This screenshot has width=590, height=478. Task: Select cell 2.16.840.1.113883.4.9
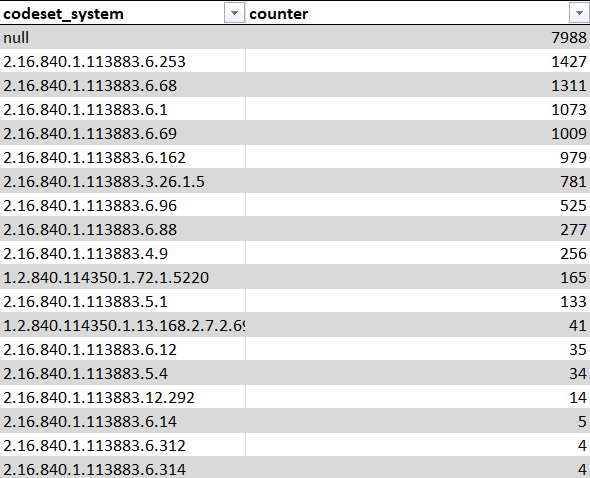pos(123,253)
